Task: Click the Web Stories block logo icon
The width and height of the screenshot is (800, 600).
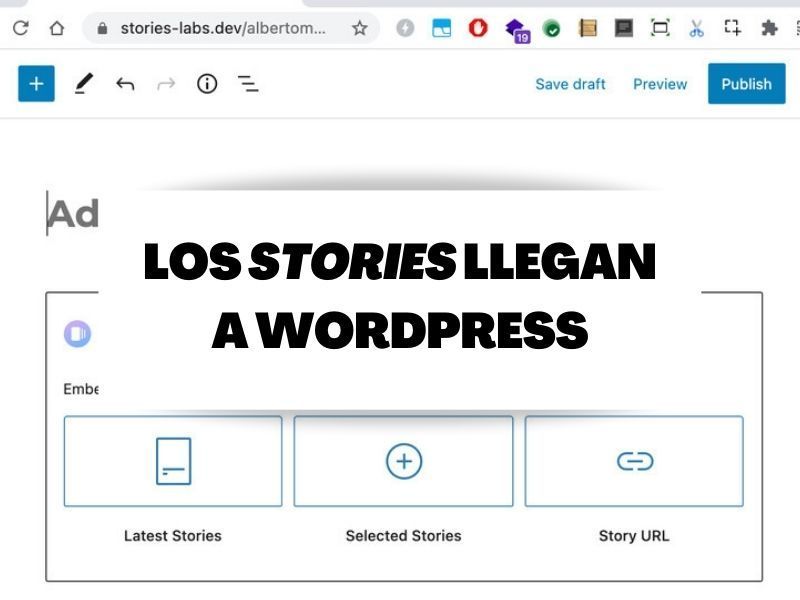Action: [77, 334]
